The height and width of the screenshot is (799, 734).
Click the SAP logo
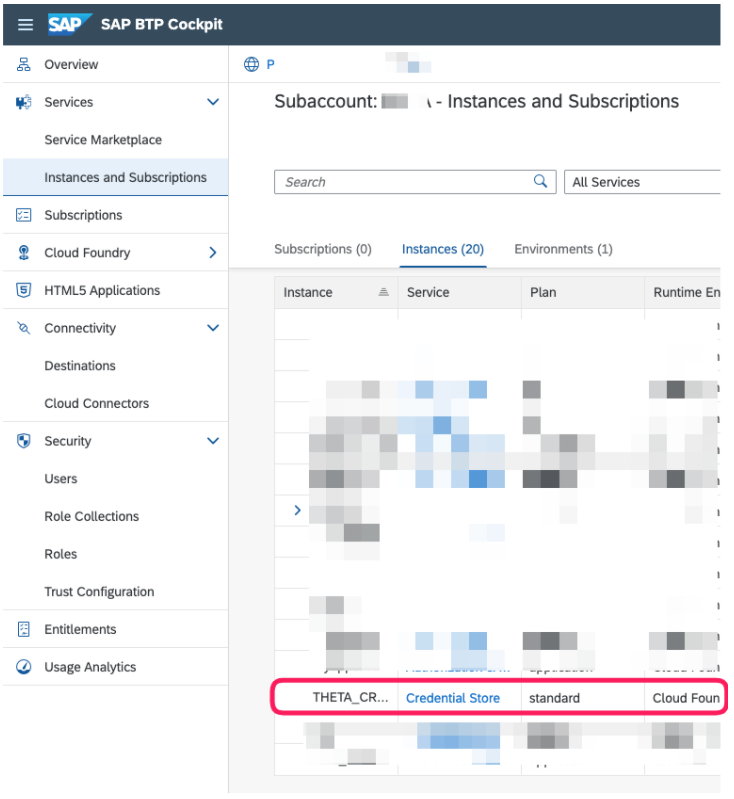(x=69, y=24)
